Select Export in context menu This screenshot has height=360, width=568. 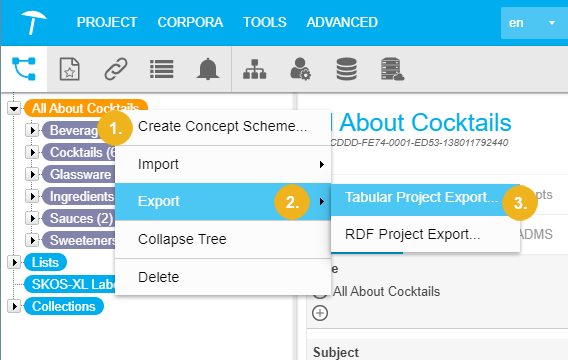223,201
